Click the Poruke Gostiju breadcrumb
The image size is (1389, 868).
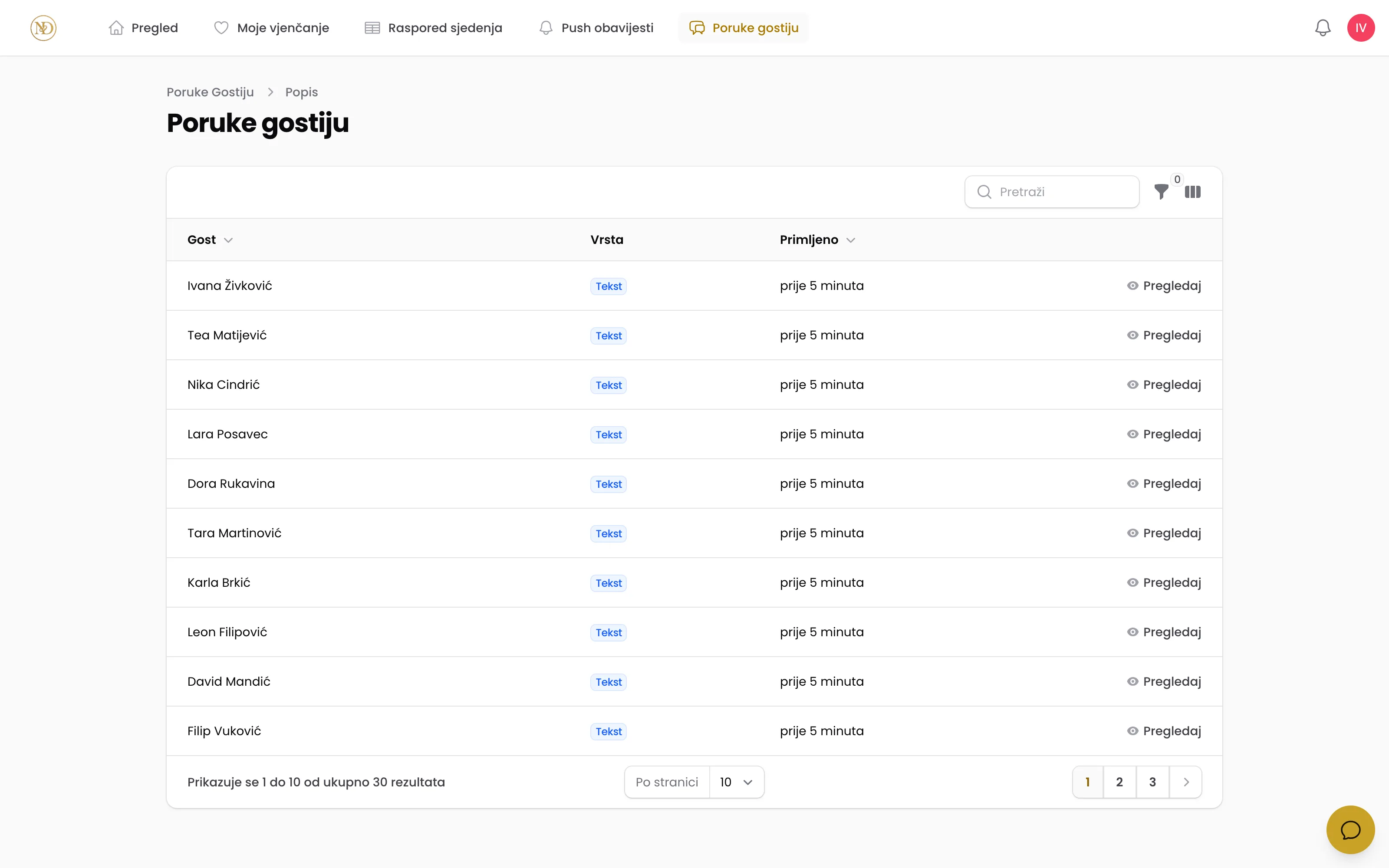(x=210, y=92)
